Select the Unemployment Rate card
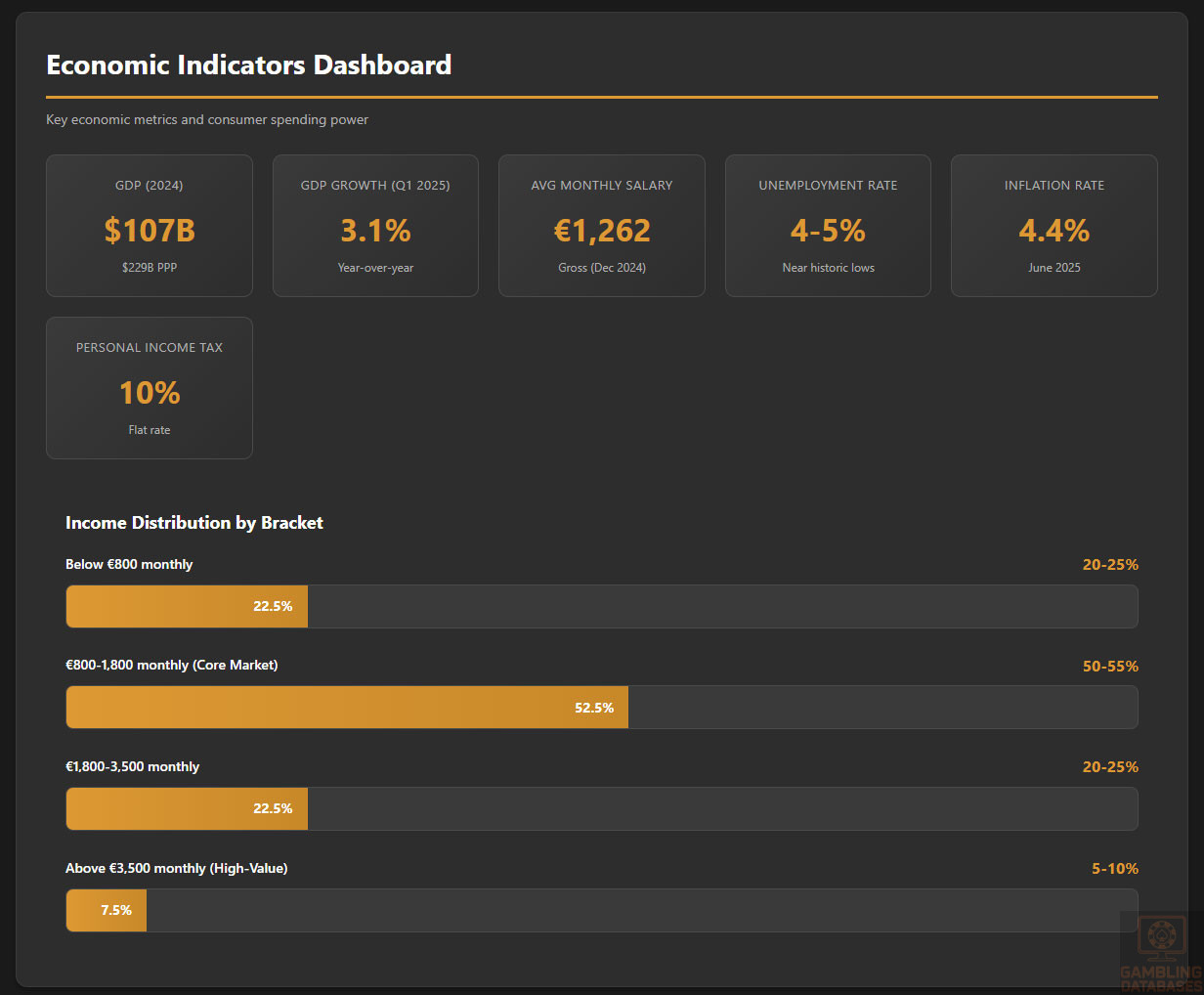Screen dimensions: 1204x995 (828, 226)
